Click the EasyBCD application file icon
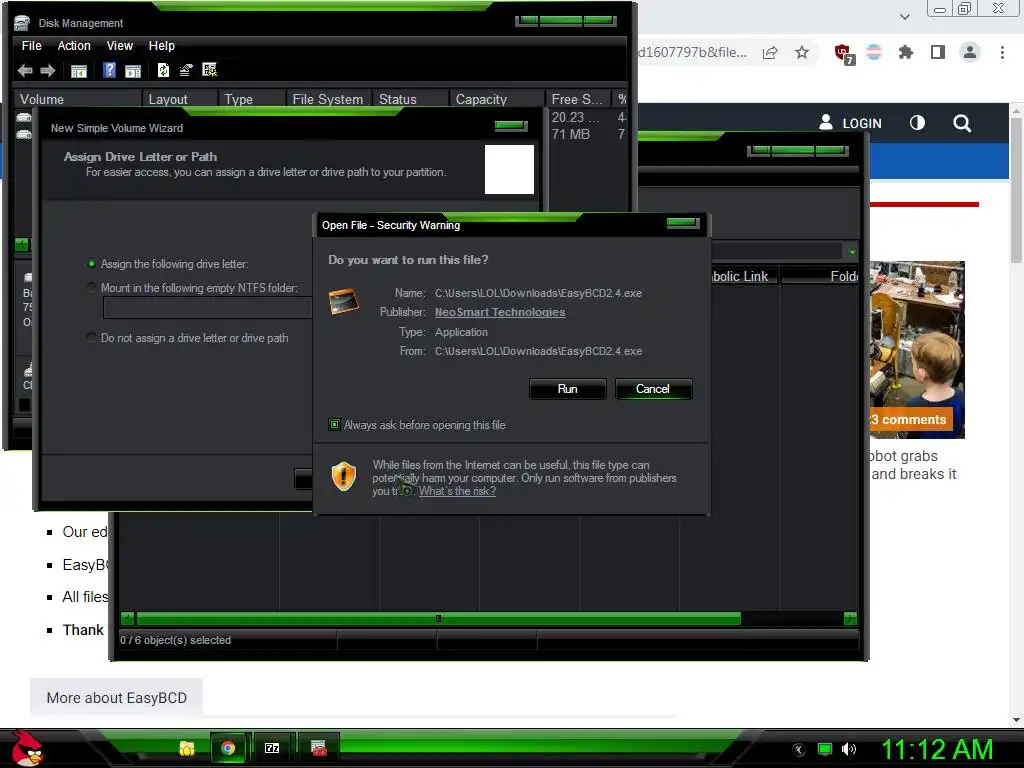Image resolution: width=1024 pixels, height=768 pixels. coord(344,301)
